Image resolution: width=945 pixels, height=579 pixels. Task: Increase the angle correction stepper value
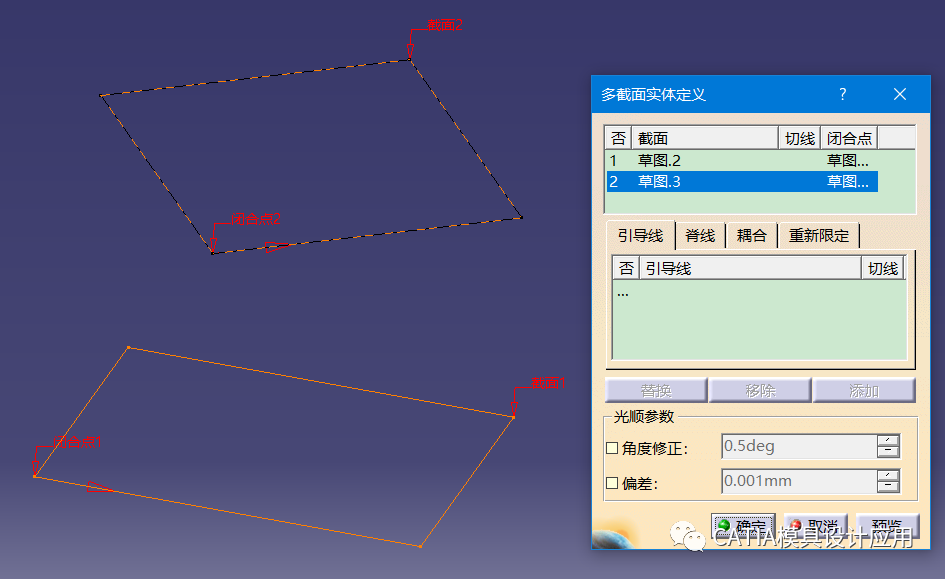[888, 440]
